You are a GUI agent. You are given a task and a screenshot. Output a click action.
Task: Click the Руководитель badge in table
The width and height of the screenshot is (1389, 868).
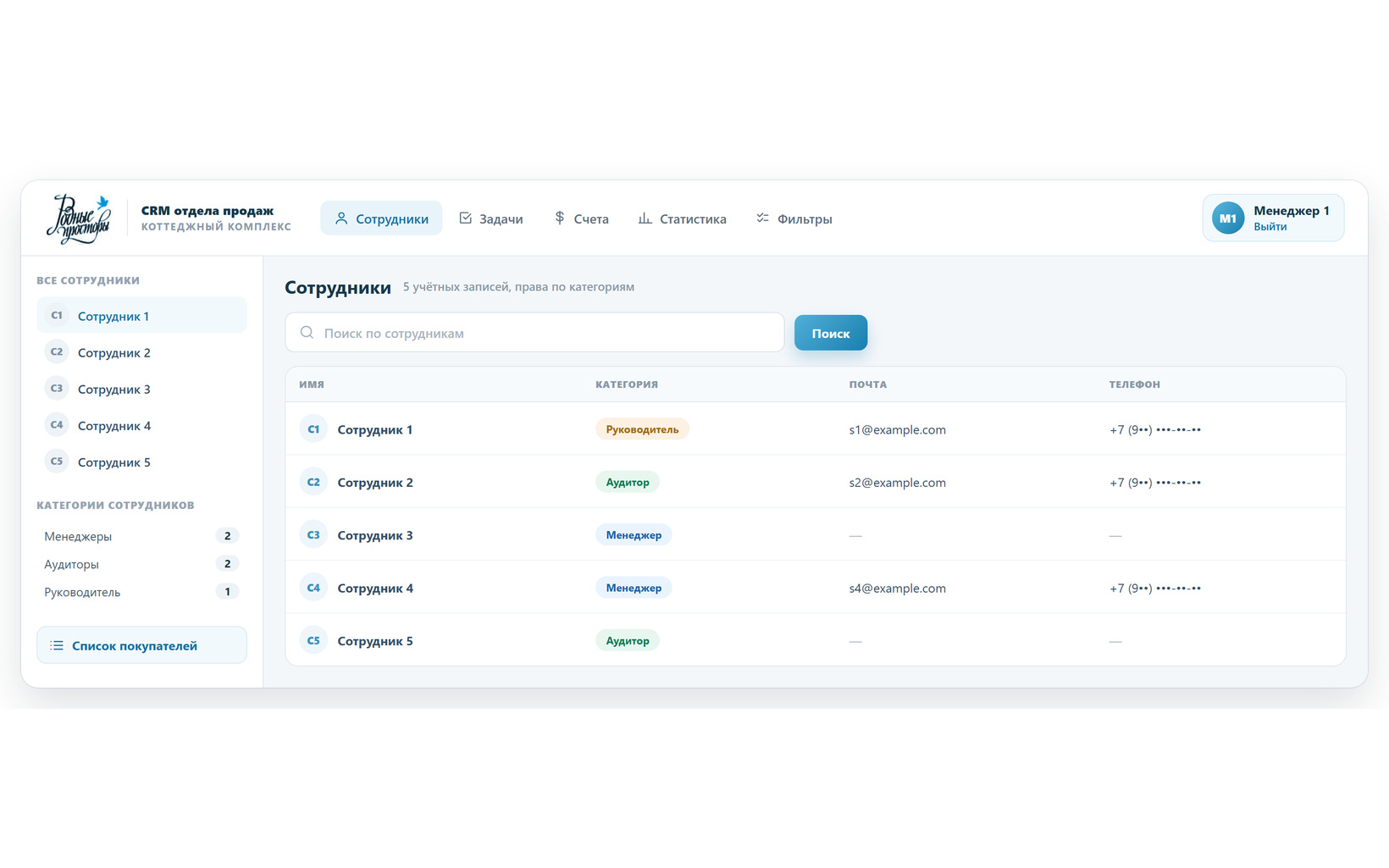(642, 429)
